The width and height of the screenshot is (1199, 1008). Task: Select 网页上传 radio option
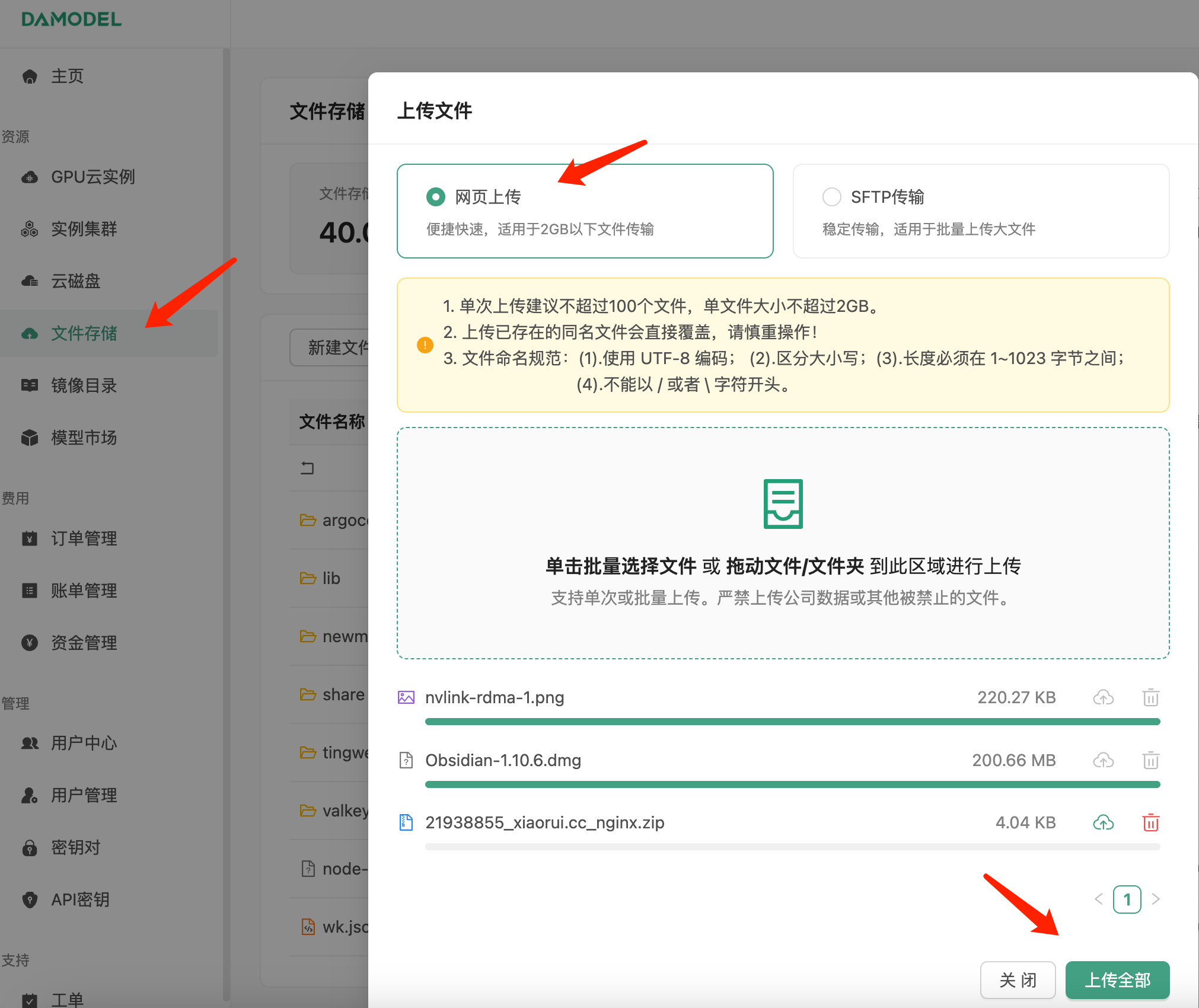[436, 197]
